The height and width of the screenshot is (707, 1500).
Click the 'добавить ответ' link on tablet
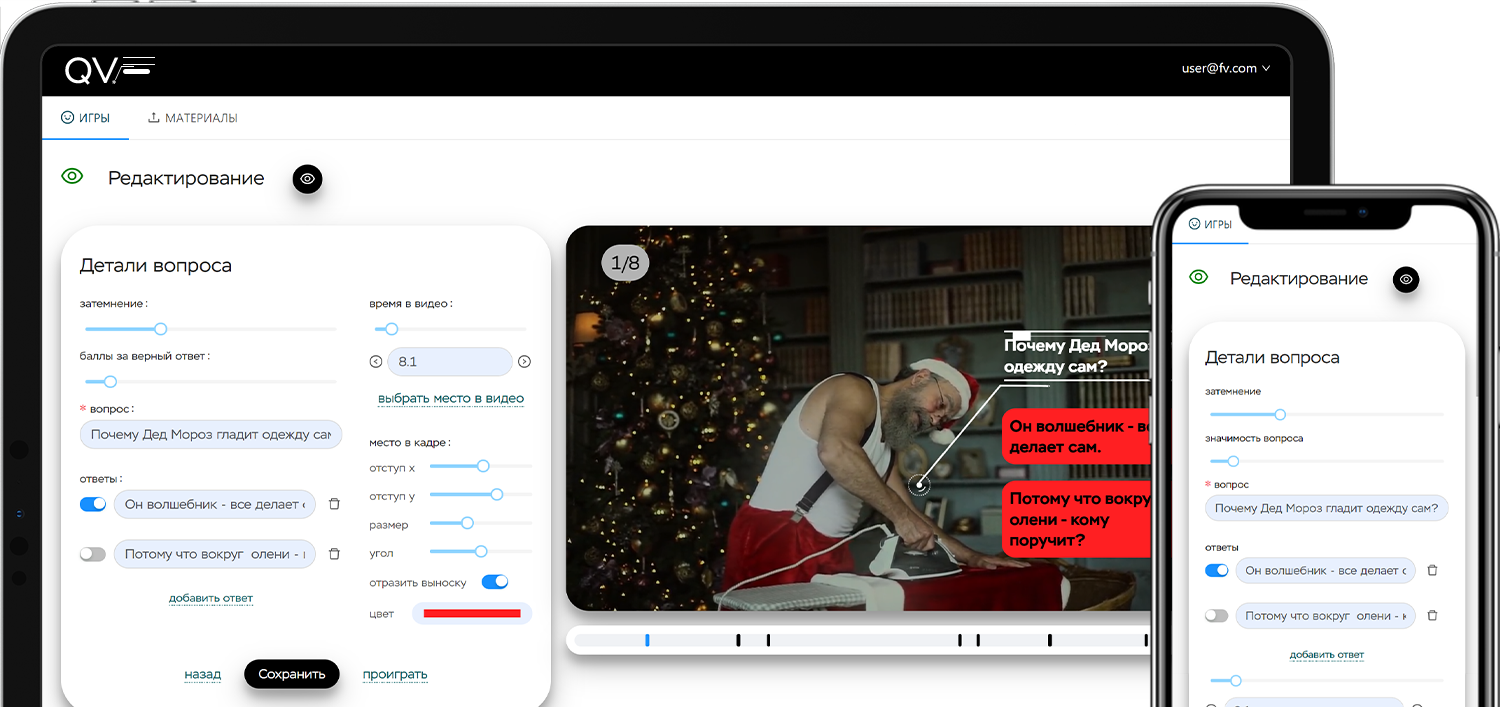[x=211, y=598]
